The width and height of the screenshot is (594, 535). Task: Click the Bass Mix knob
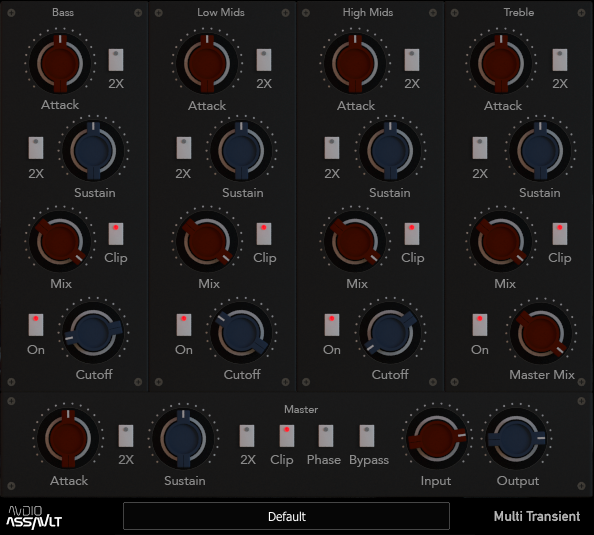tap(60, 241)
